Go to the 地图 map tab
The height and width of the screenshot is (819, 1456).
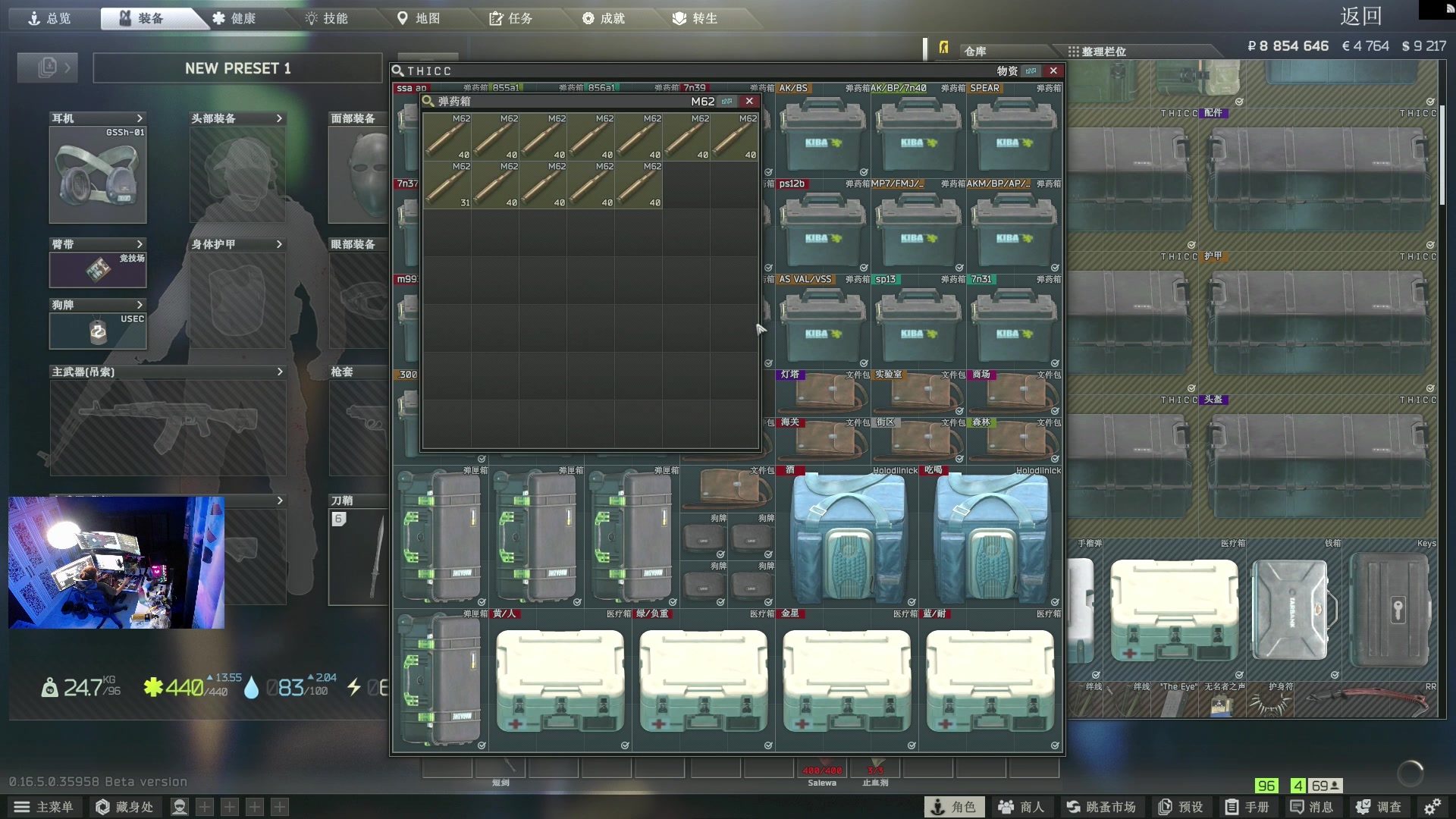point(419,18)
